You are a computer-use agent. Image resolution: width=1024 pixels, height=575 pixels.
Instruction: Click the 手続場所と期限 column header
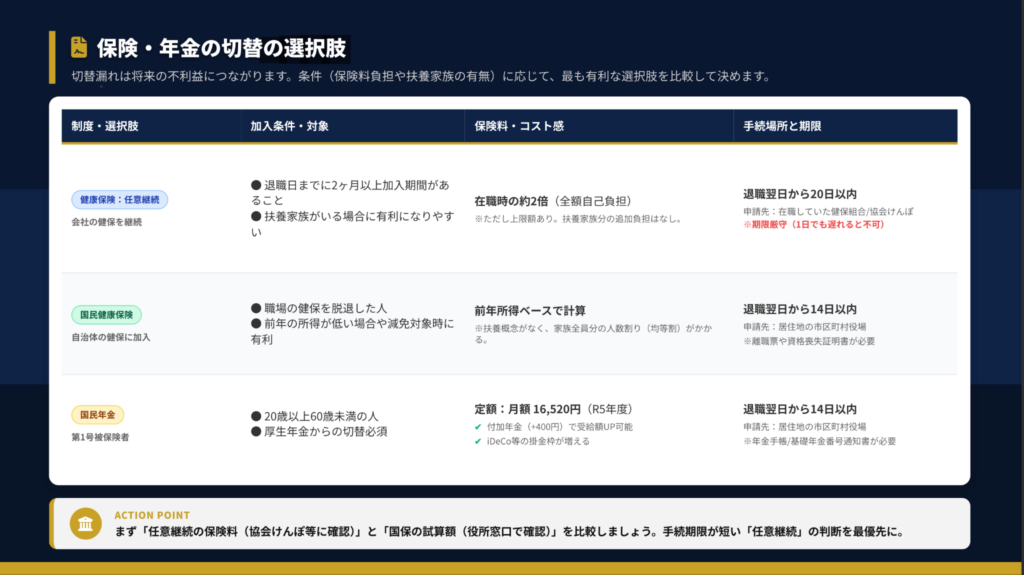coord(782,127)
